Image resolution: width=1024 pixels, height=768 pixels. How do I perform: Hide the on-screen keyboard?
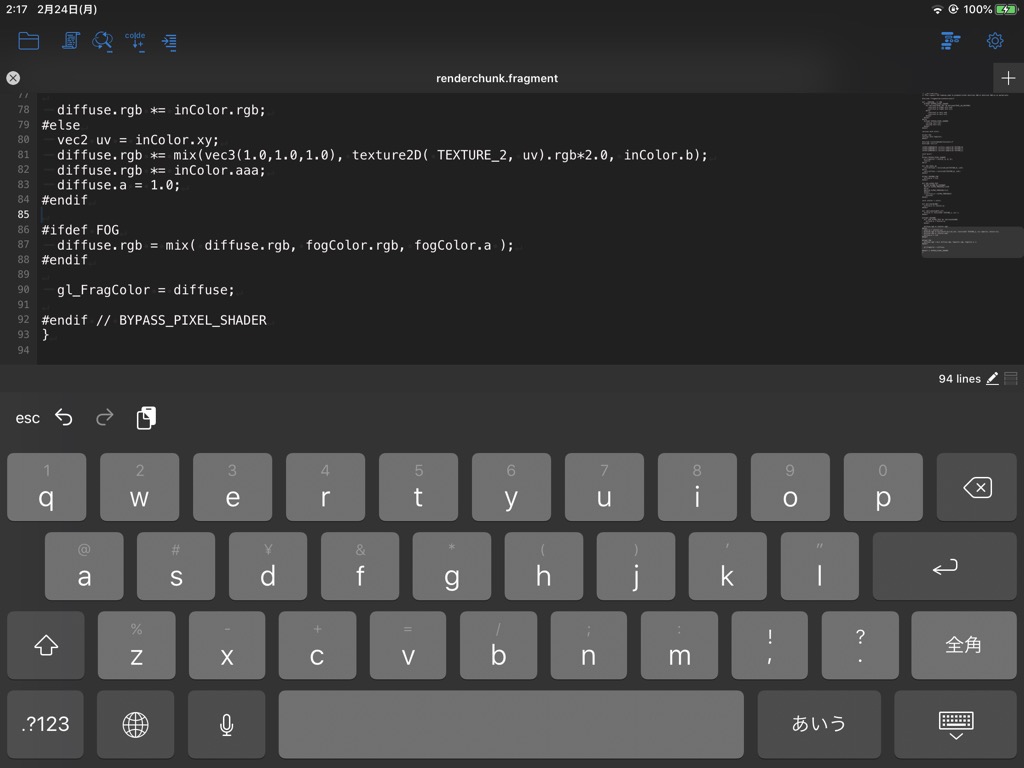pos(955,724)
